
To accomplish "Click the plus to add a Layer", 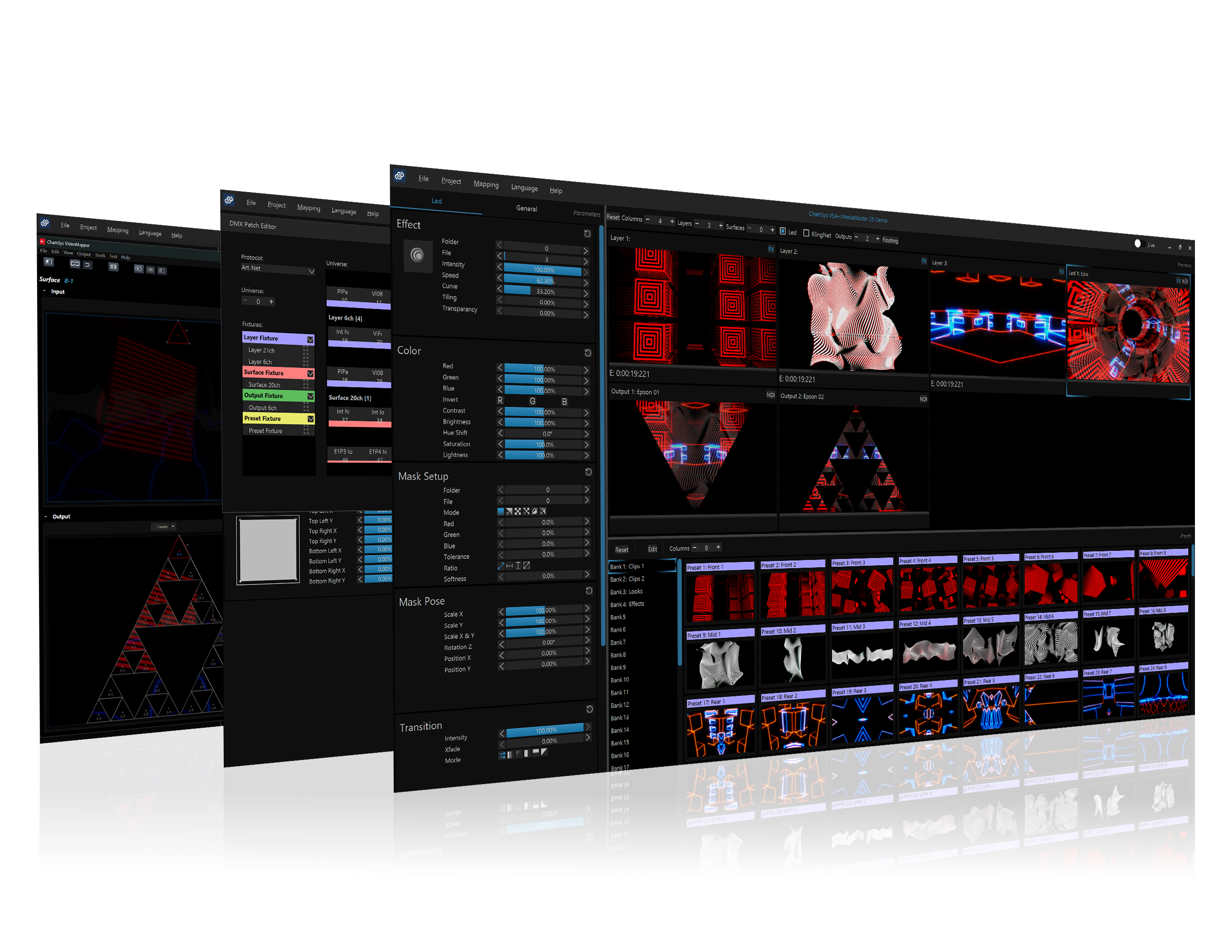I will click(x=720, y=226).
